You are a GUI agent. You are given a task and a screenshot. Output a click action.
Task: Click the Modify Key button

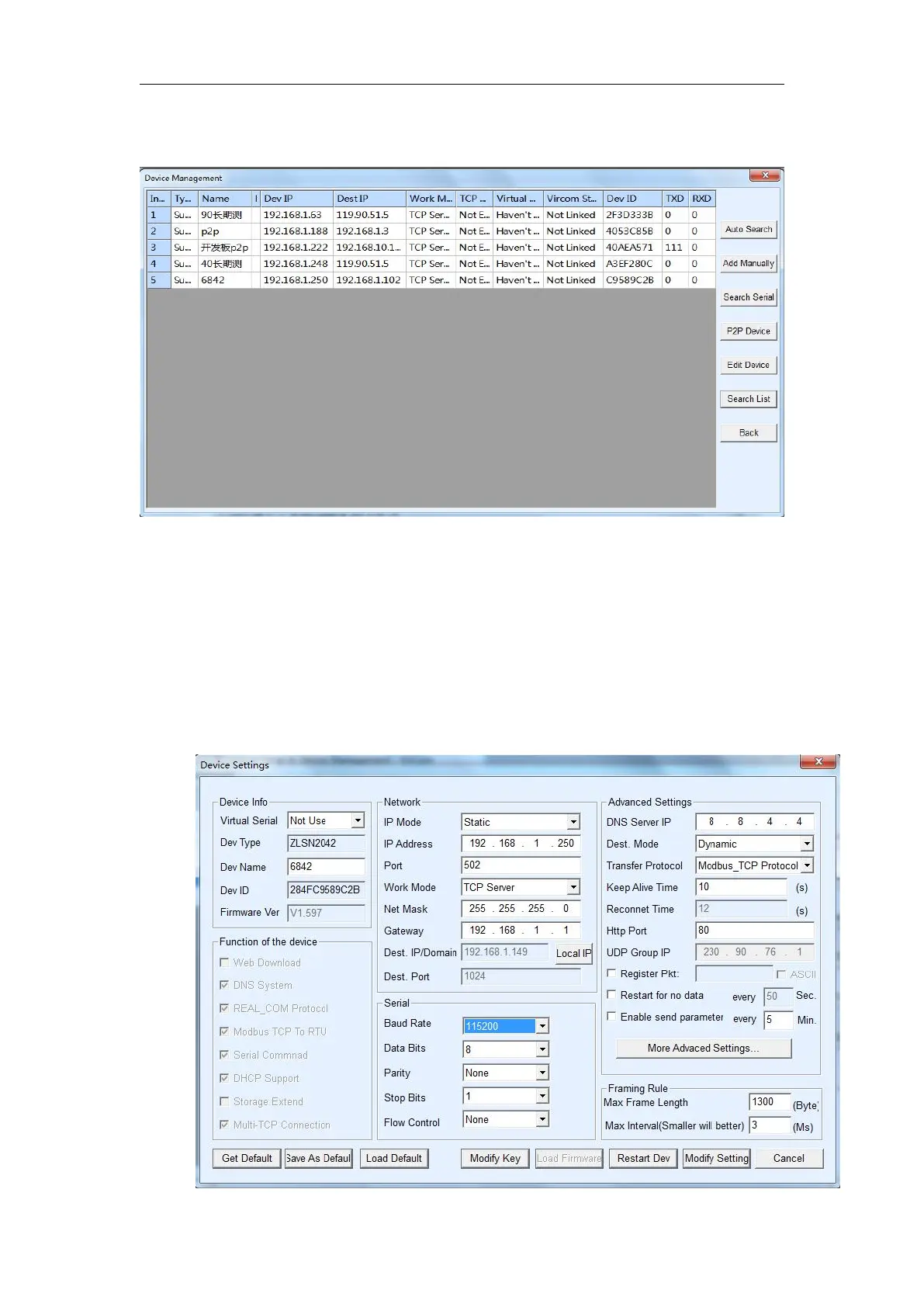495,1159
